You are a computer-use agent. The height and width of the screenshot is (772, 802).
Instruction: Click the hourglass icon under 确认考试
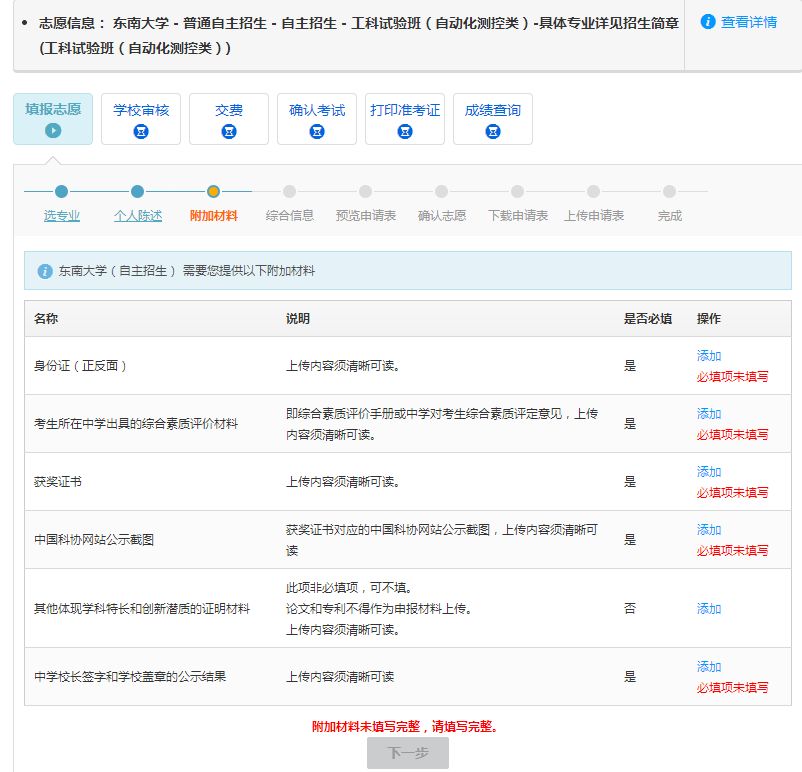pos(317,131)
